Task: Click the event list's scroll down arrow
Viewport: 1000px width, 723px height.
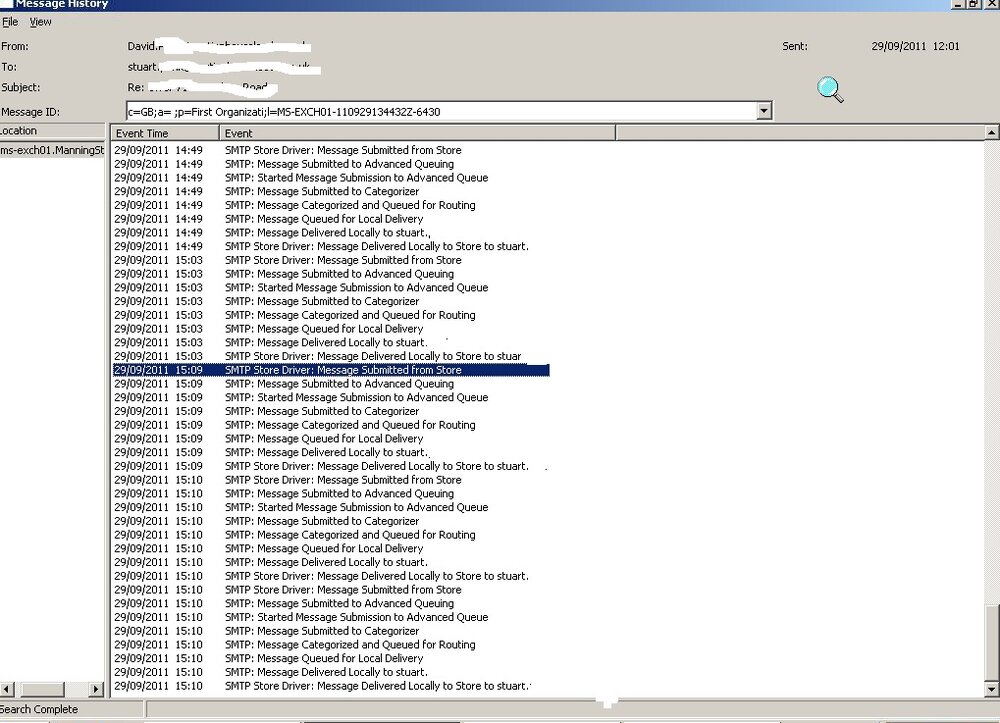Action: pos(992,689)
